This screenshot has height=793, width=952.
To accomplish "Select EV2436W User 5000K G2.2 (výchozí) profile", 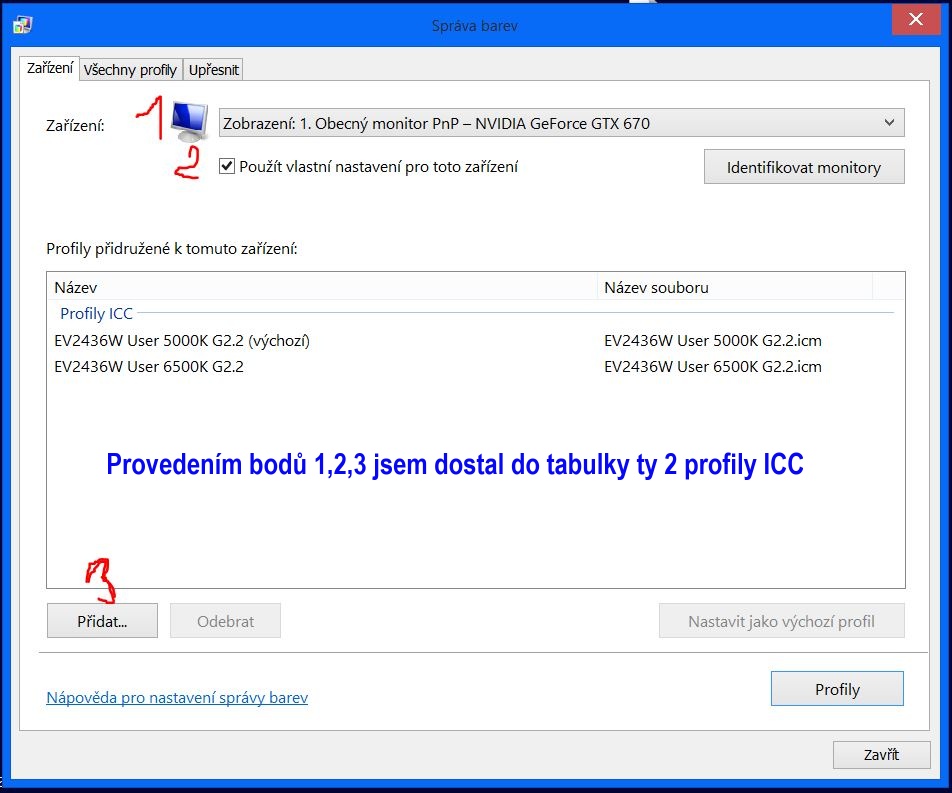I will pos(182,341).
